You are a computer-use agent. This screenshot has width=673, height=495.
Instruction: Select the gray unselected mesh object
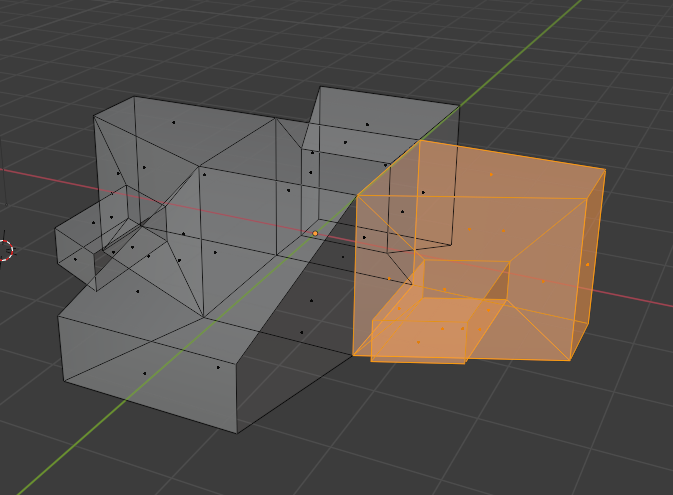click(x=257, y=260)
